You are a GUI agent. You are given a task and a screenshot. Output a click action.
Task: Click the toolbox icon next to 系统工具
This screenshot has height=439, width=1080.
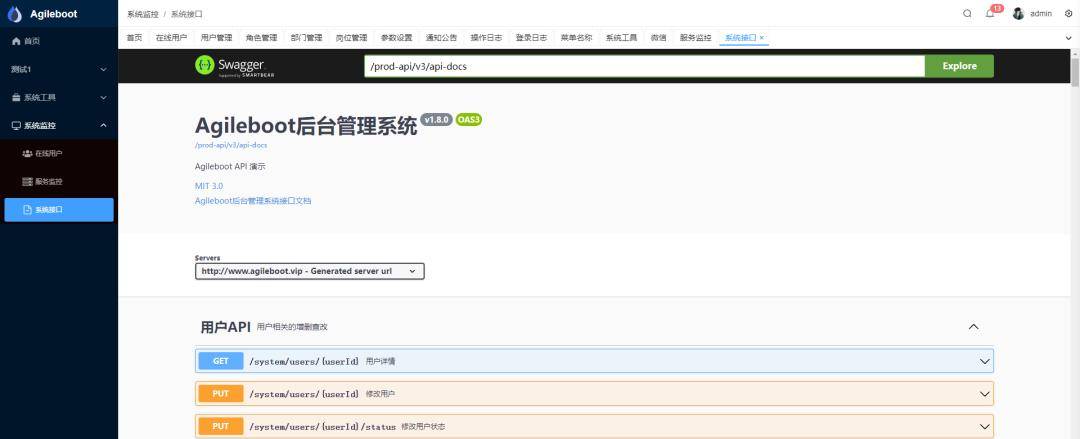(x=16, y=98)
